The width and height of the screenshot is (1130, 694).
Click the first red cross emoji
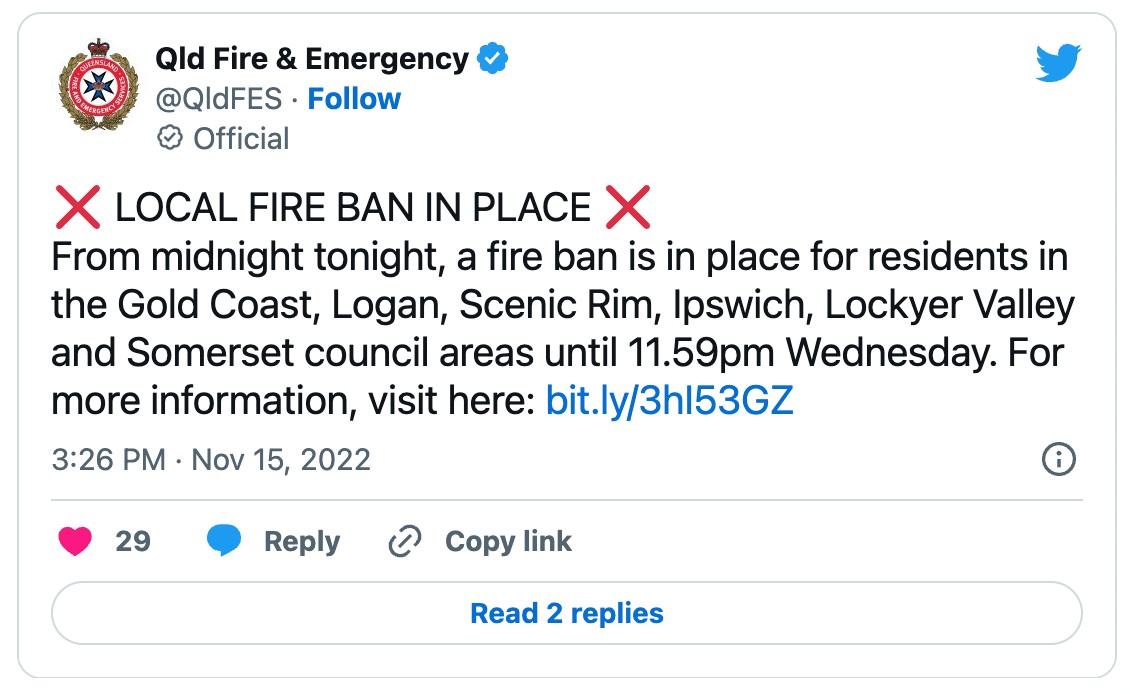tap(76, 208)
